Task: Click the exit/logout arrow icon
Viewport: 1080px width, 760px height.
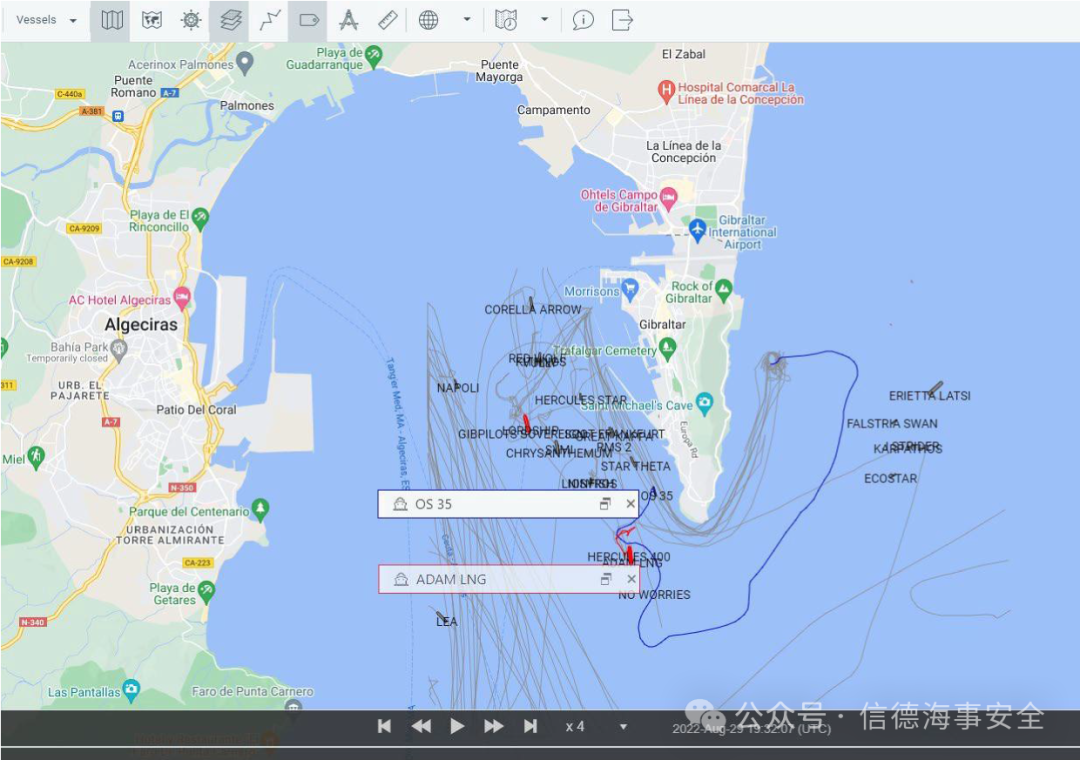Action: point(622,20)
